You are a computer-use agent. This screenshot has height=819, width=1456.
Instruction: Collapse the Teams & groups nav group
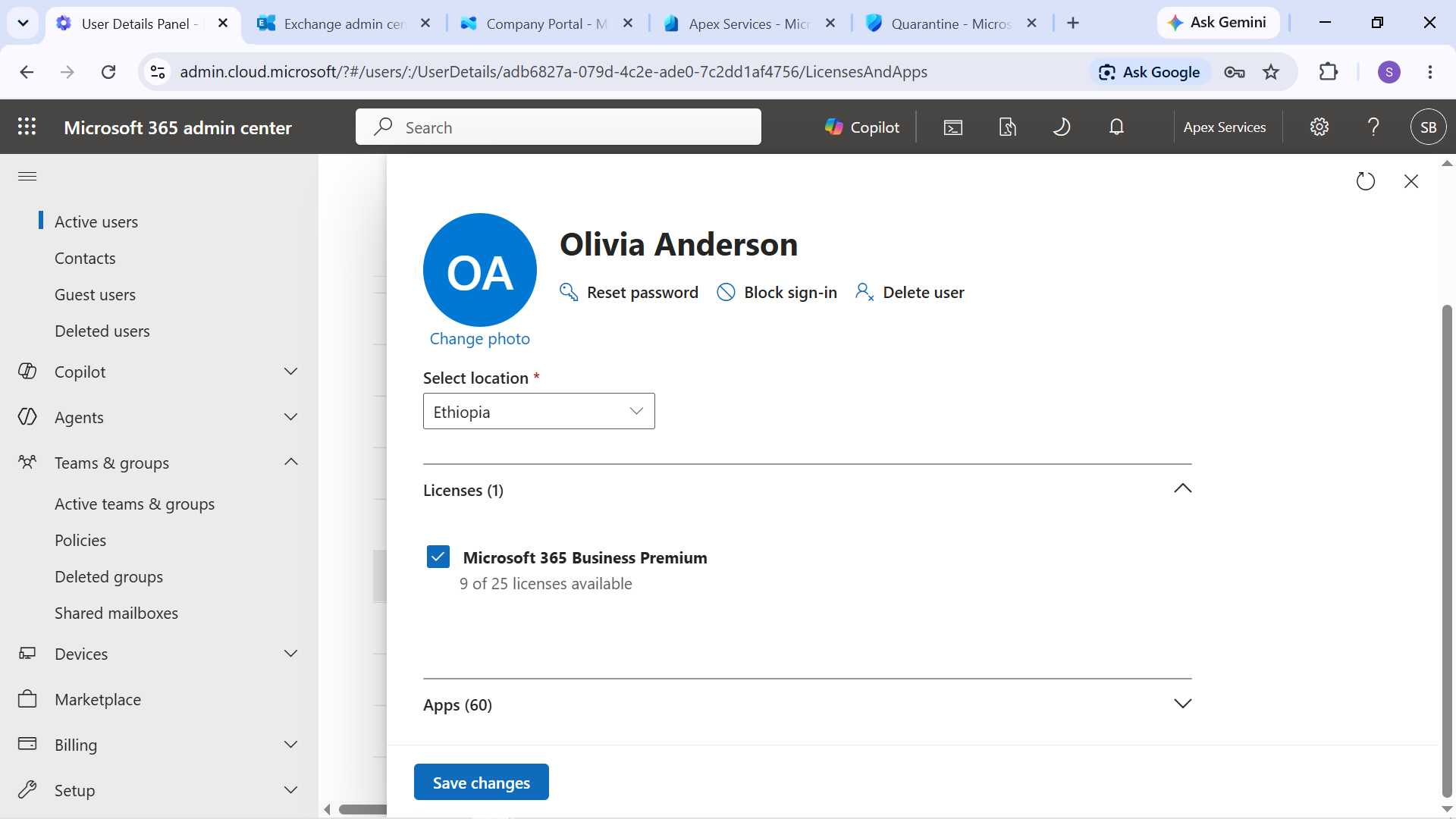click(x=290, y=463)
